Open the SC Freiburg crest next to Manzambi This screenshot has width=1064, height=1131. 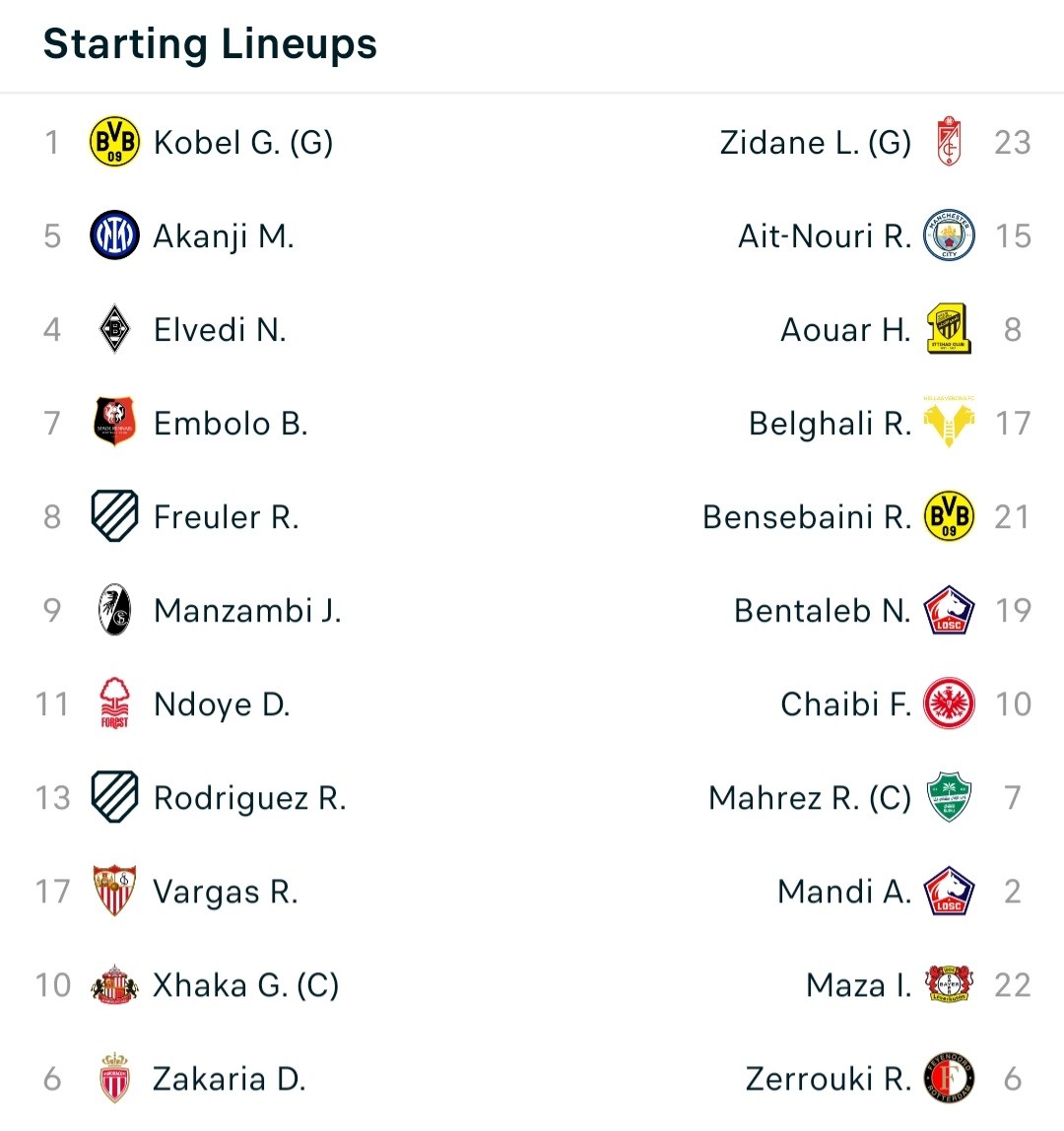point(114,610)
